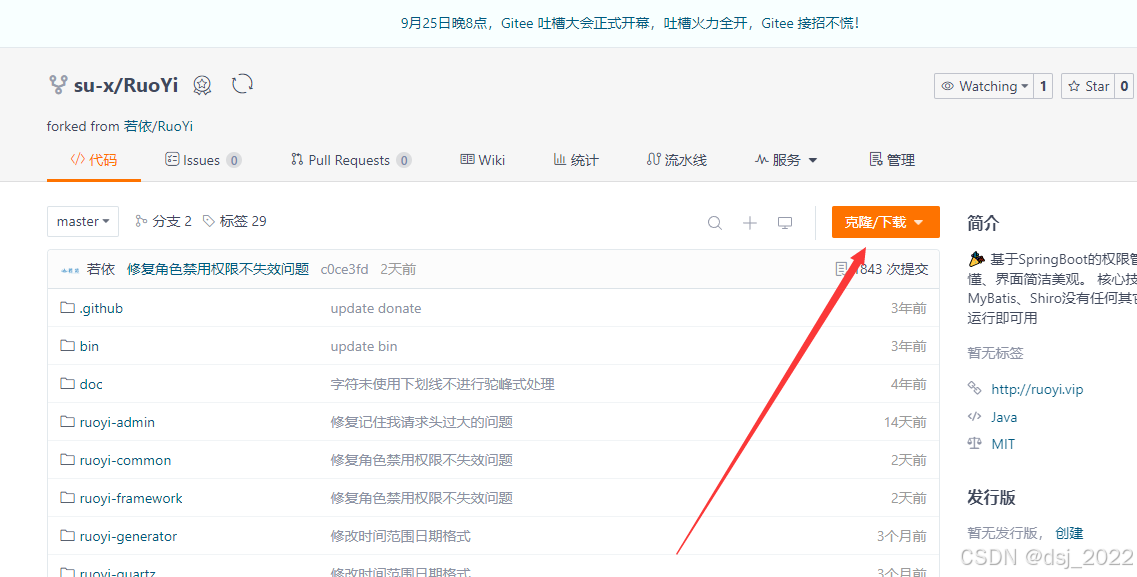Open the ruoyi-generator folder
1137x577 pixels.
128,536
